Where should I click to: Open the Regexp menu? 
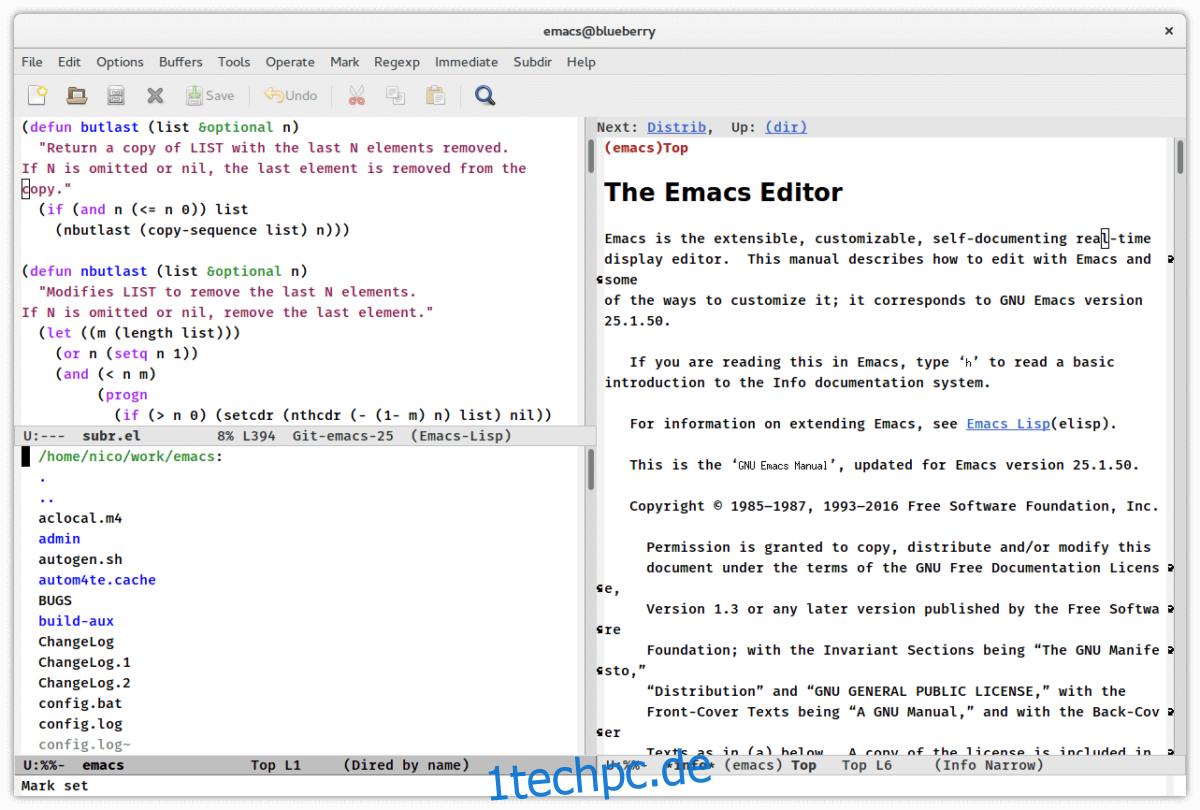point(397,62)
